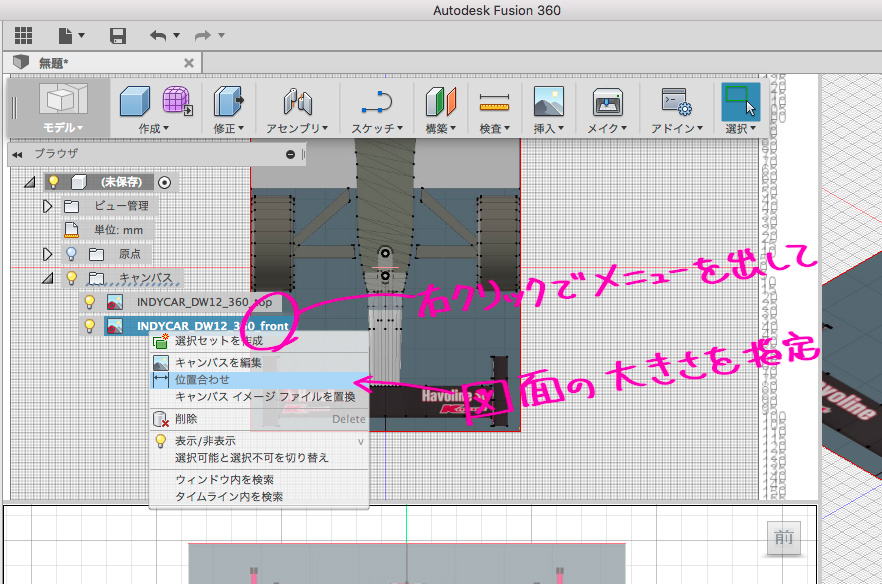Click the キャンバス folder icon
The width and height of the screenshot is (882, 584).
(96, 278)
